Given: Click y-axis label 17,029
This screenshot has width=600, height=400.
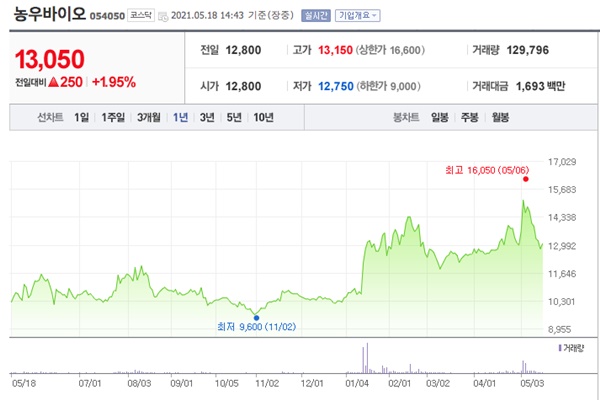Looking at the screenshot, I should [562, 162].
